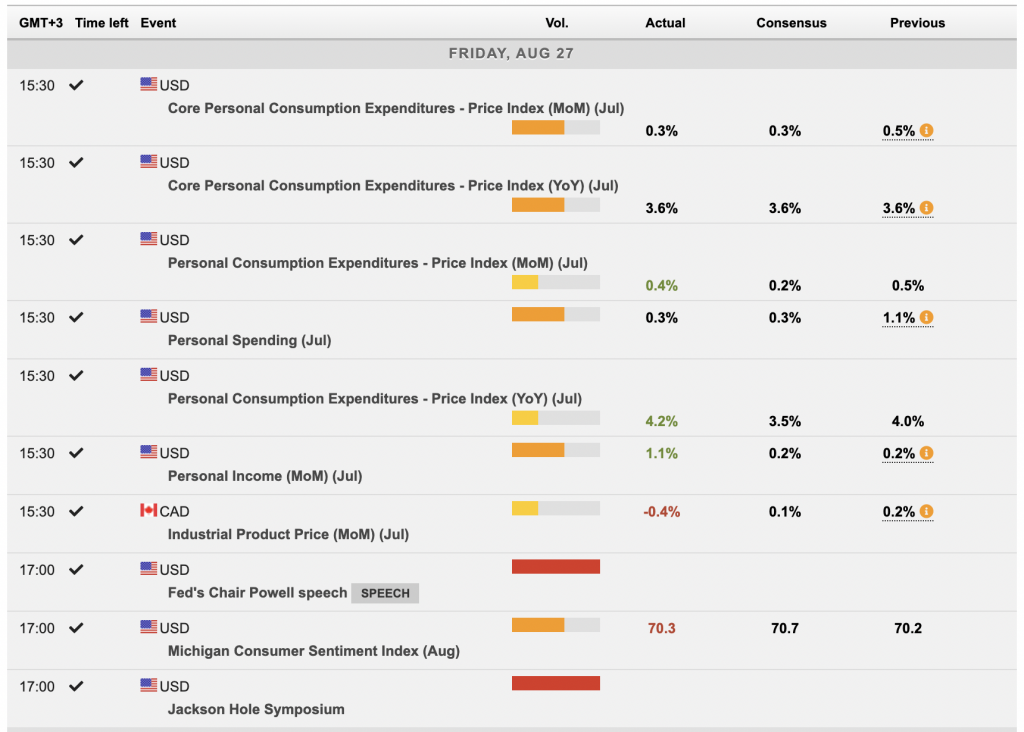This screenshot has width=1024, height=732.
Task: Click the red volatility bar for Jackson Hole Symposium
Action: point(556,683)
